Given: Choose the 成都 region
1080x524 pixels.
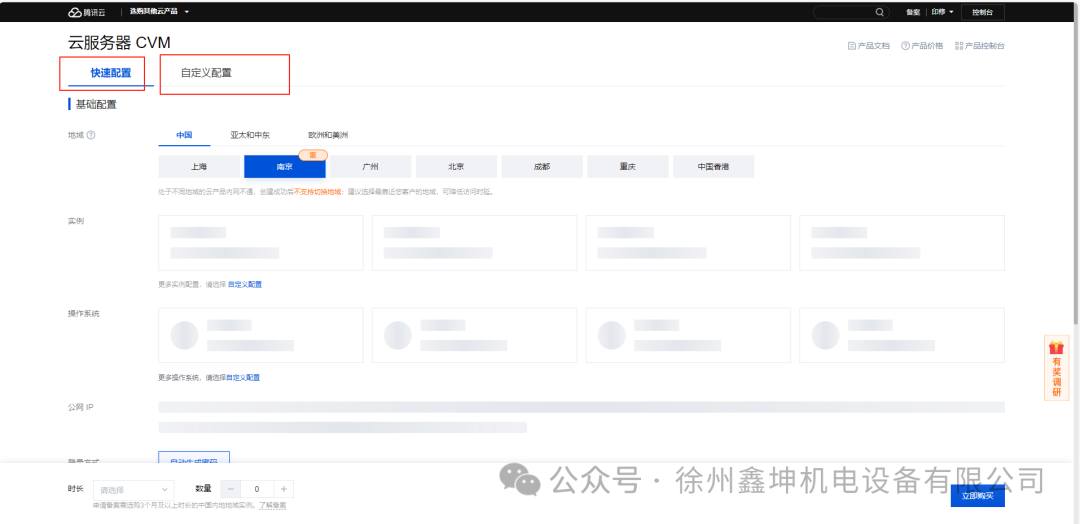Looking at the screenshot, I should coord(542,167).
